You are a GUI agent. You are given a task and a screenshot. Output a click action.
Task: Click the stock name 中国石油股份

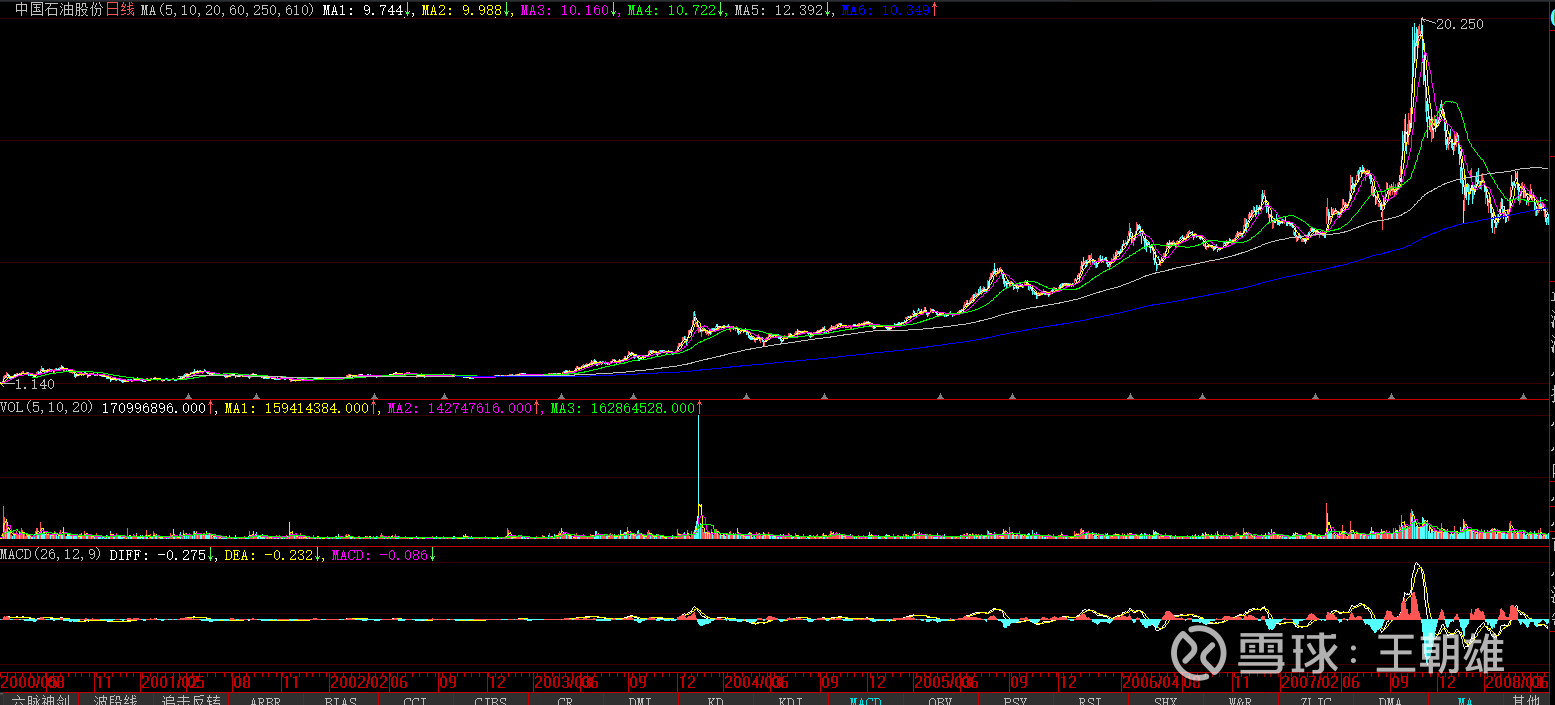point(58,9)
